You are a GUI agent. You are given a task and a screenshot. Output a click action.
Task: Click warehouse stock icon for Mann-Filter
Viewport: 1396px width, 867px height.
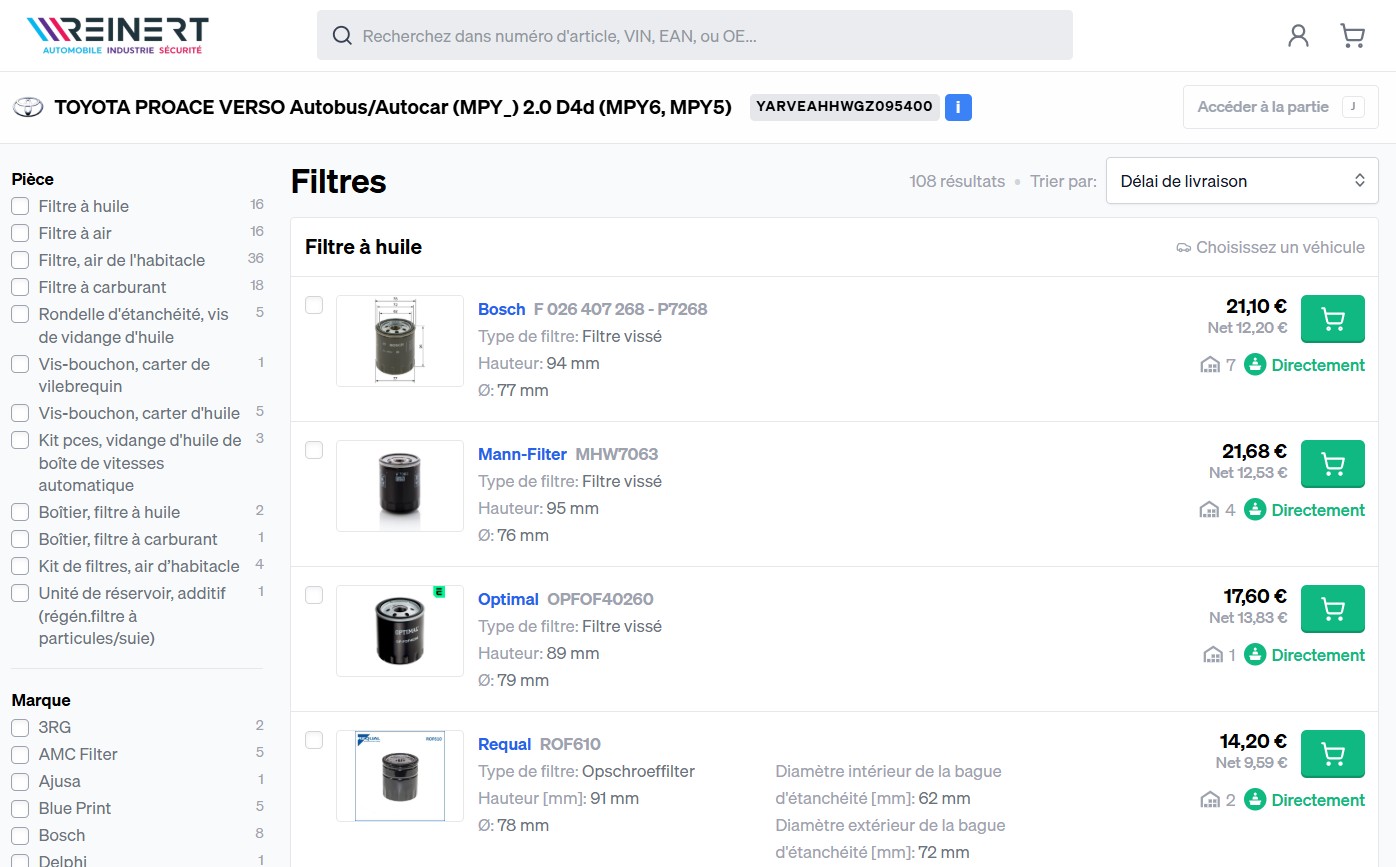point(1210,510)
